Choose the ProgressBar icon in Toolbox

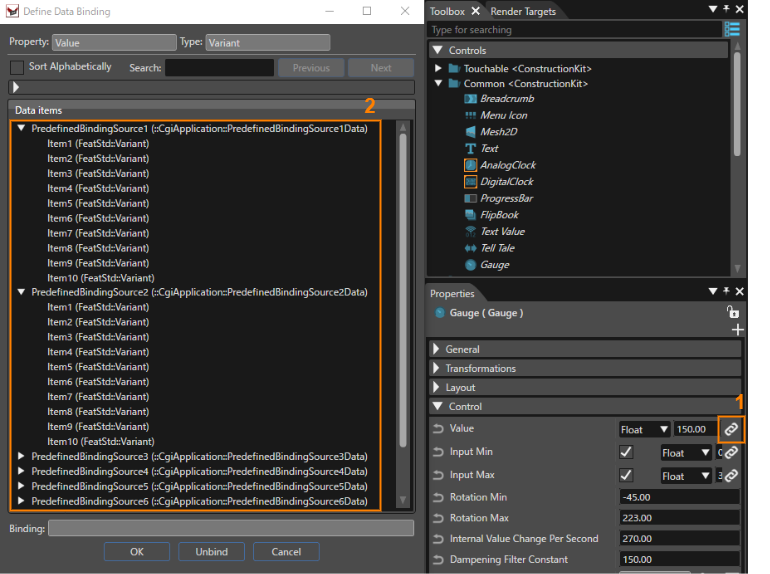pyautogui.click(x=470, y=198)
